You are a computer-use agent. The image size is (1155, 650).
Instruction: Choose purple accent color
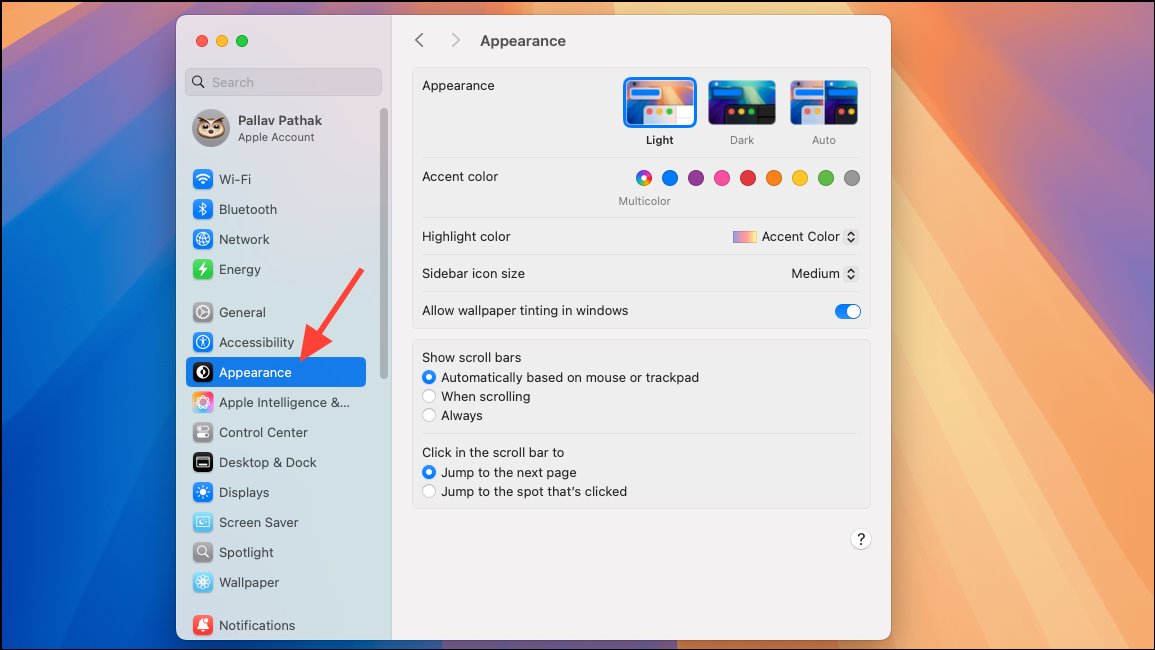click(696, 178)
